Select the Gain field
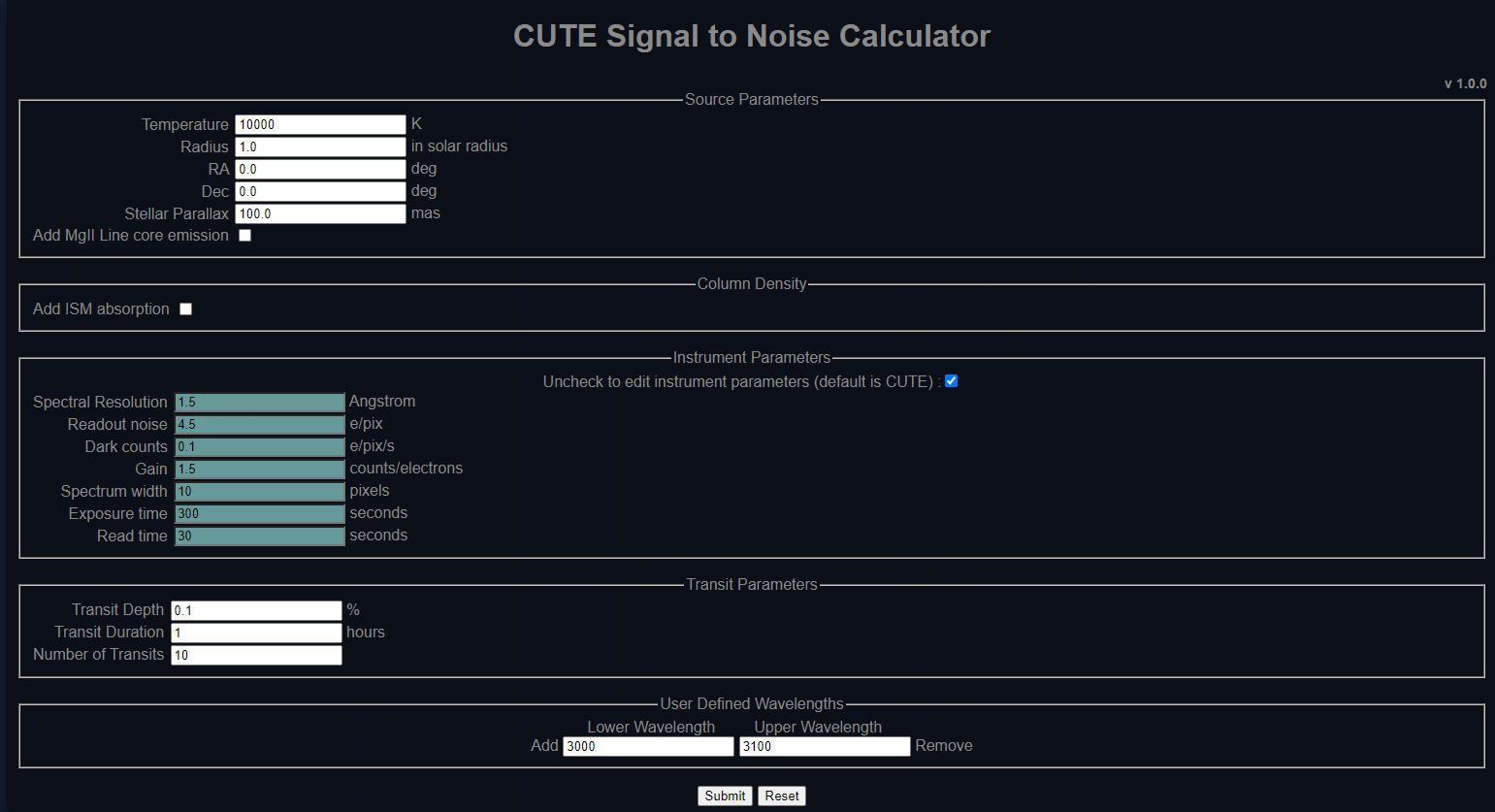 coord(260,469)
